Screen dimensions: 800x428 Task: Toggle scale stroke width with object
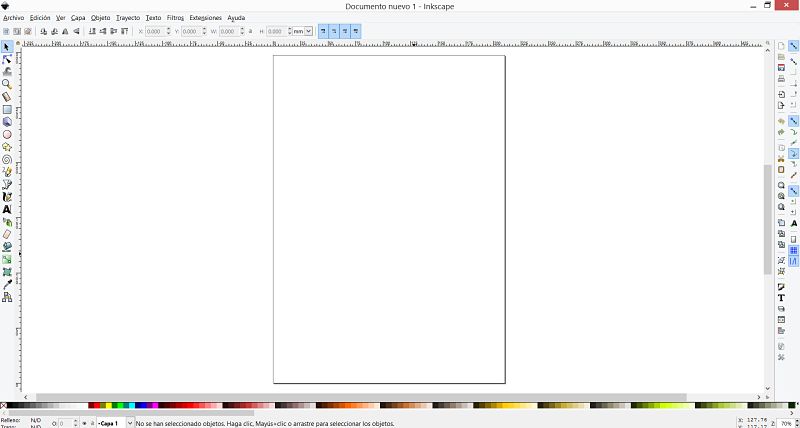[323, 32]
